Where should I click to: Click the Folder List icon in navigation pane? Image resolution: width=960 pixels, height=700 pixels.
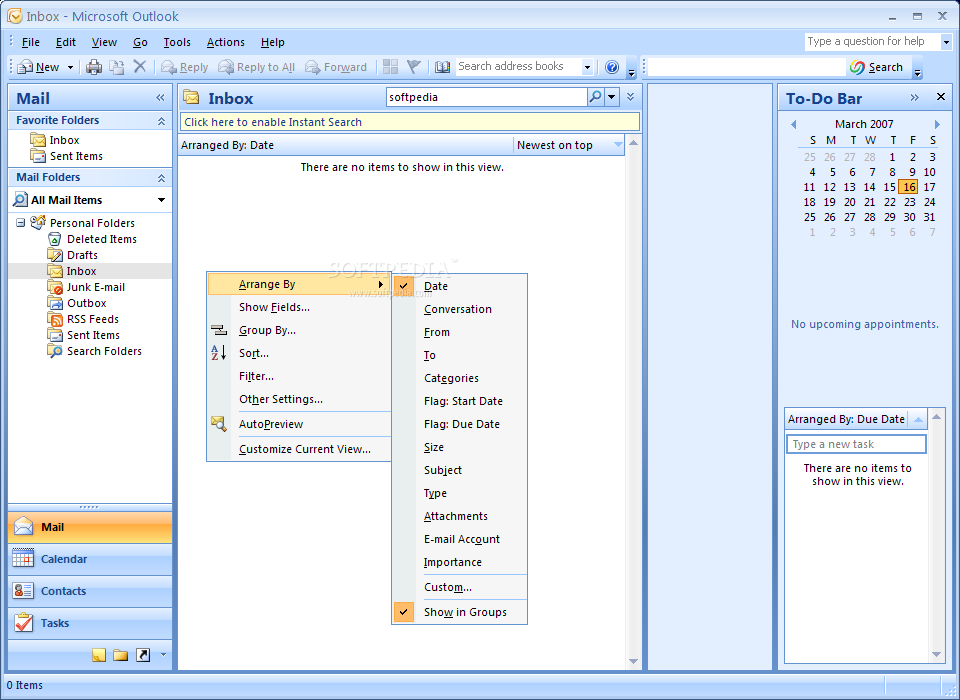[121, 655]
